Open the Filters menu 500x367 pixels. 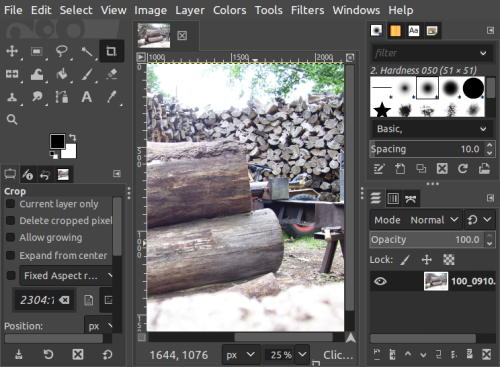(x=307, y=10)
